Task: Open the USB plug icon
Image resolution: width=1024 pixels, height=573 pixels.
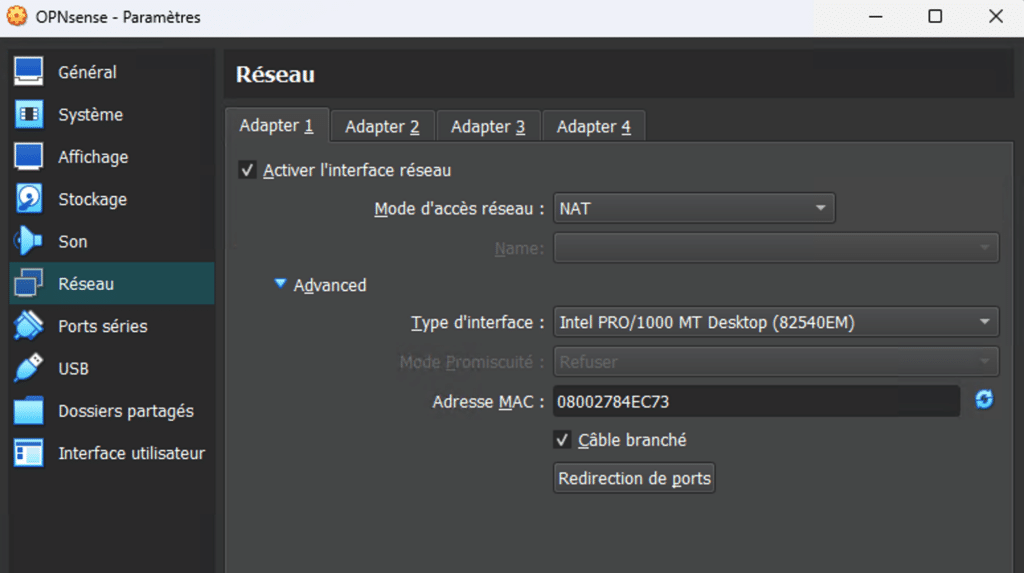Action: 29,368
